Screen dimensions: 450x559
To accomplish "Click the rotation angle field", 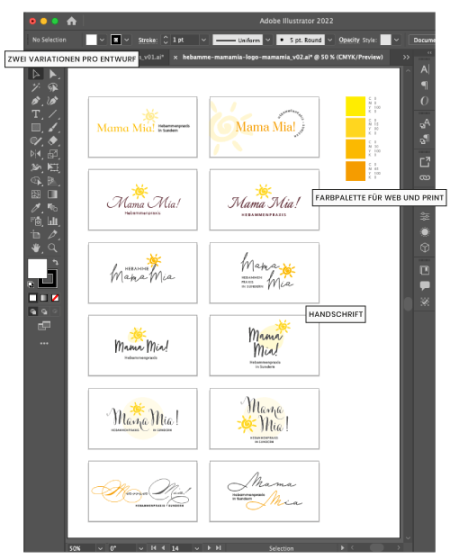I will coord(122,548).
